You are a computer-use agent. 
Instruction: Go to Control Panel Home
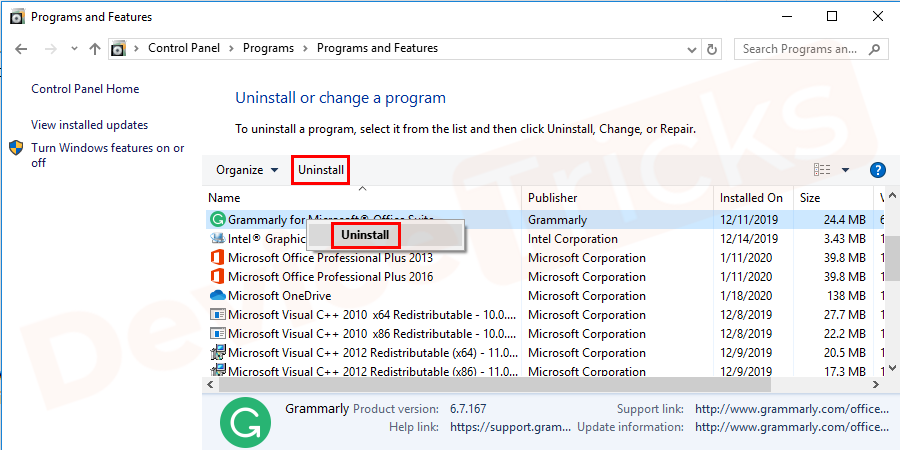(85, 89)
